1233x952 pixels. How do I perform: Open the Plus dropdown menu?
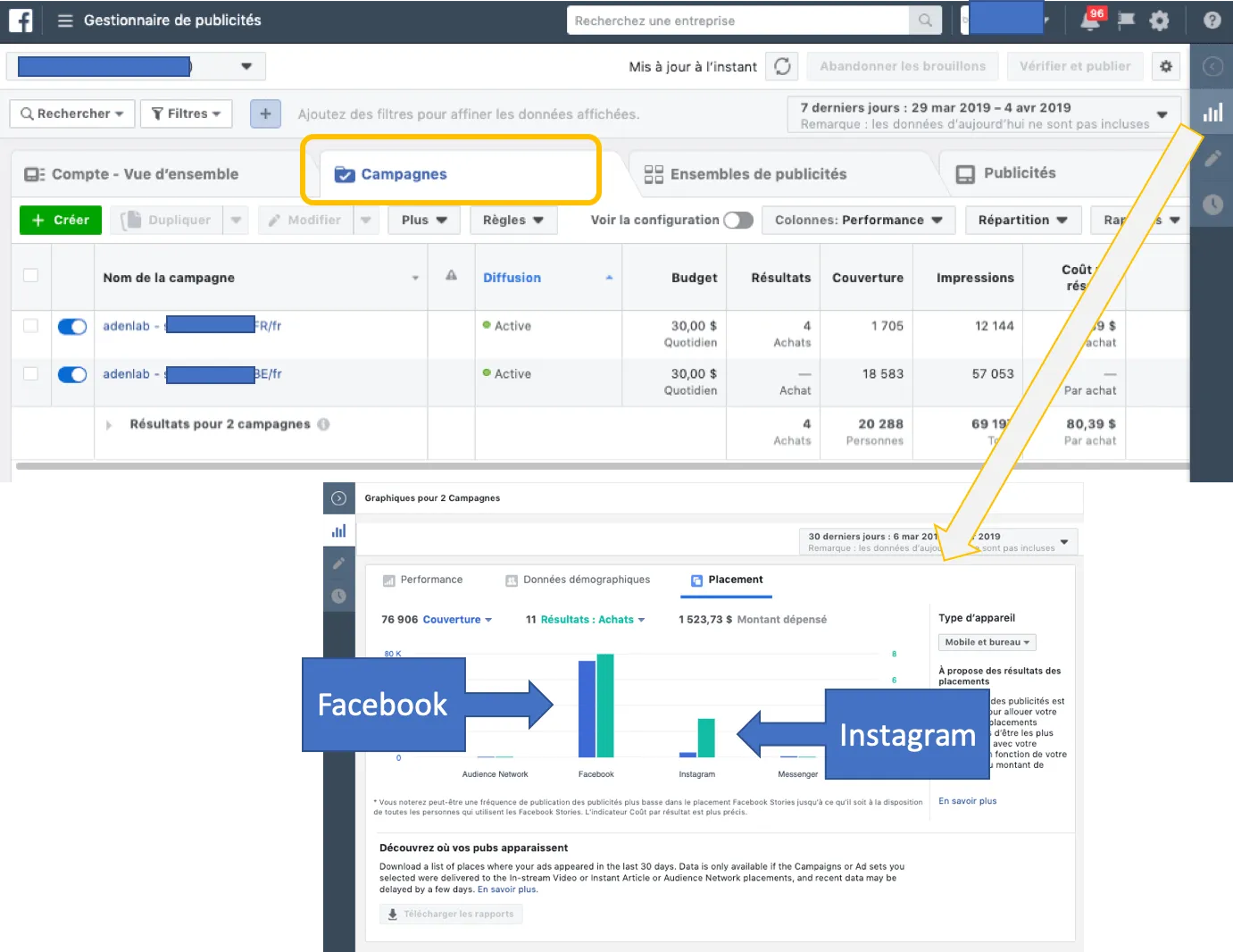424,220
